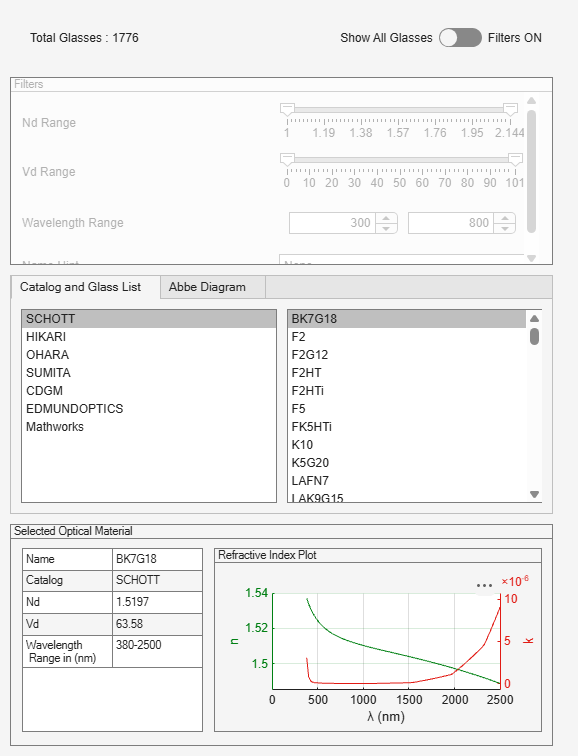The width and height of the screenshot is (578, 756).
Task: Select the Mathworks catalog
Action: coord(149,427)
